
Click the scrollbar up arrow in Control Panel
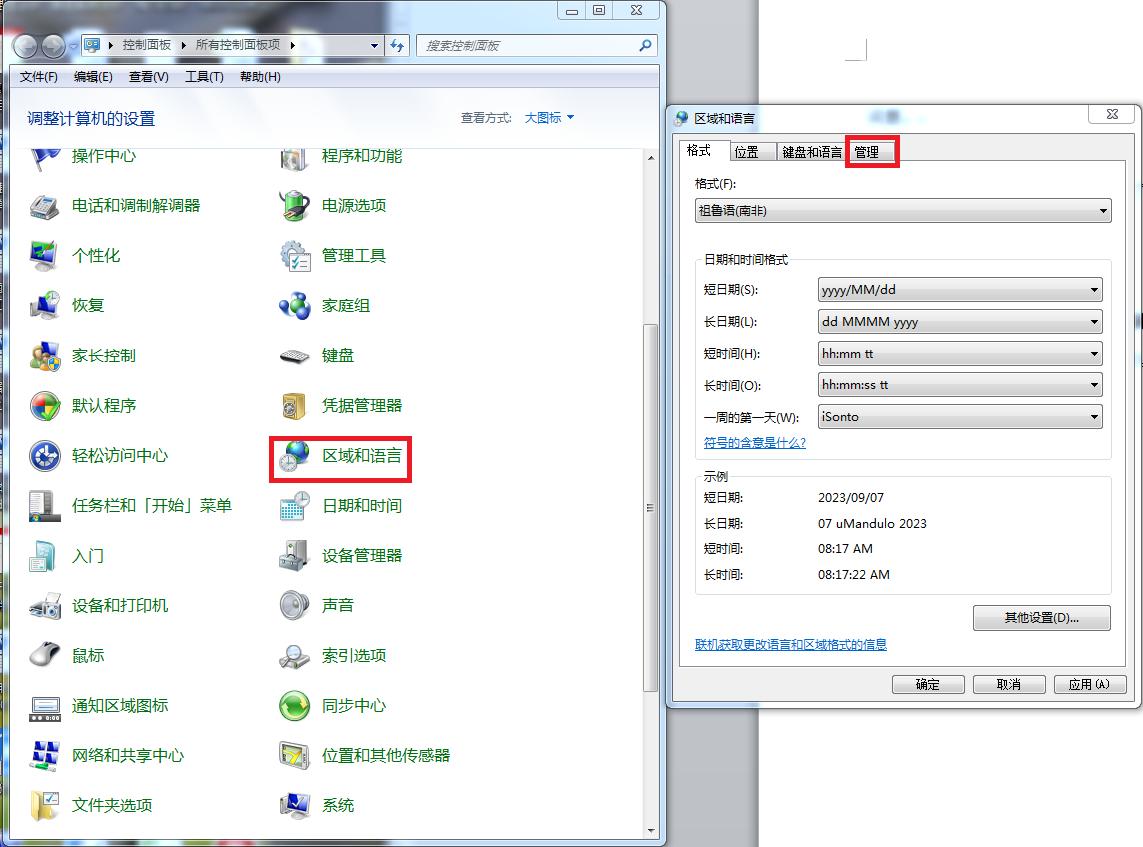click(650, 157)
